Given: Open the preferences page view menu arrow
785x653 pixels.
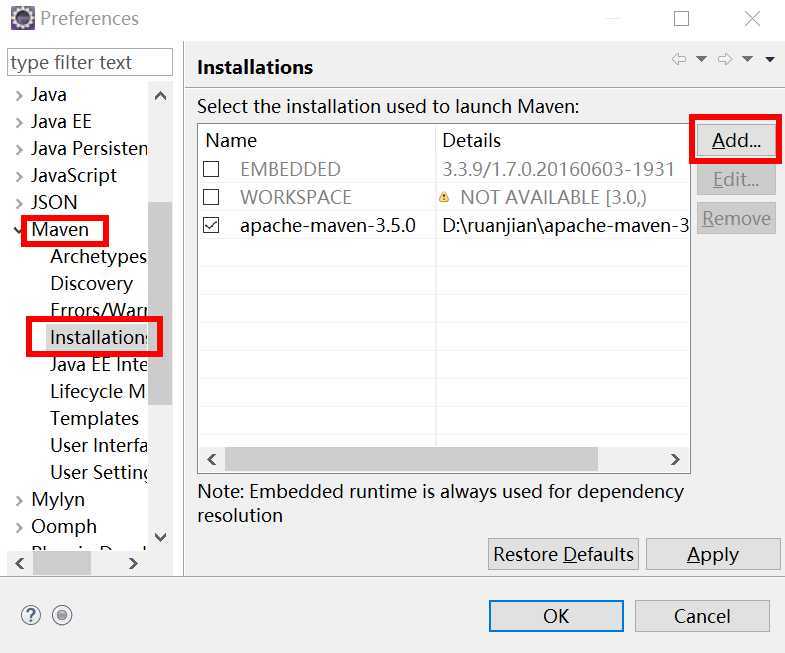Looking at the screenshot, I should click(x=770, y=60).
